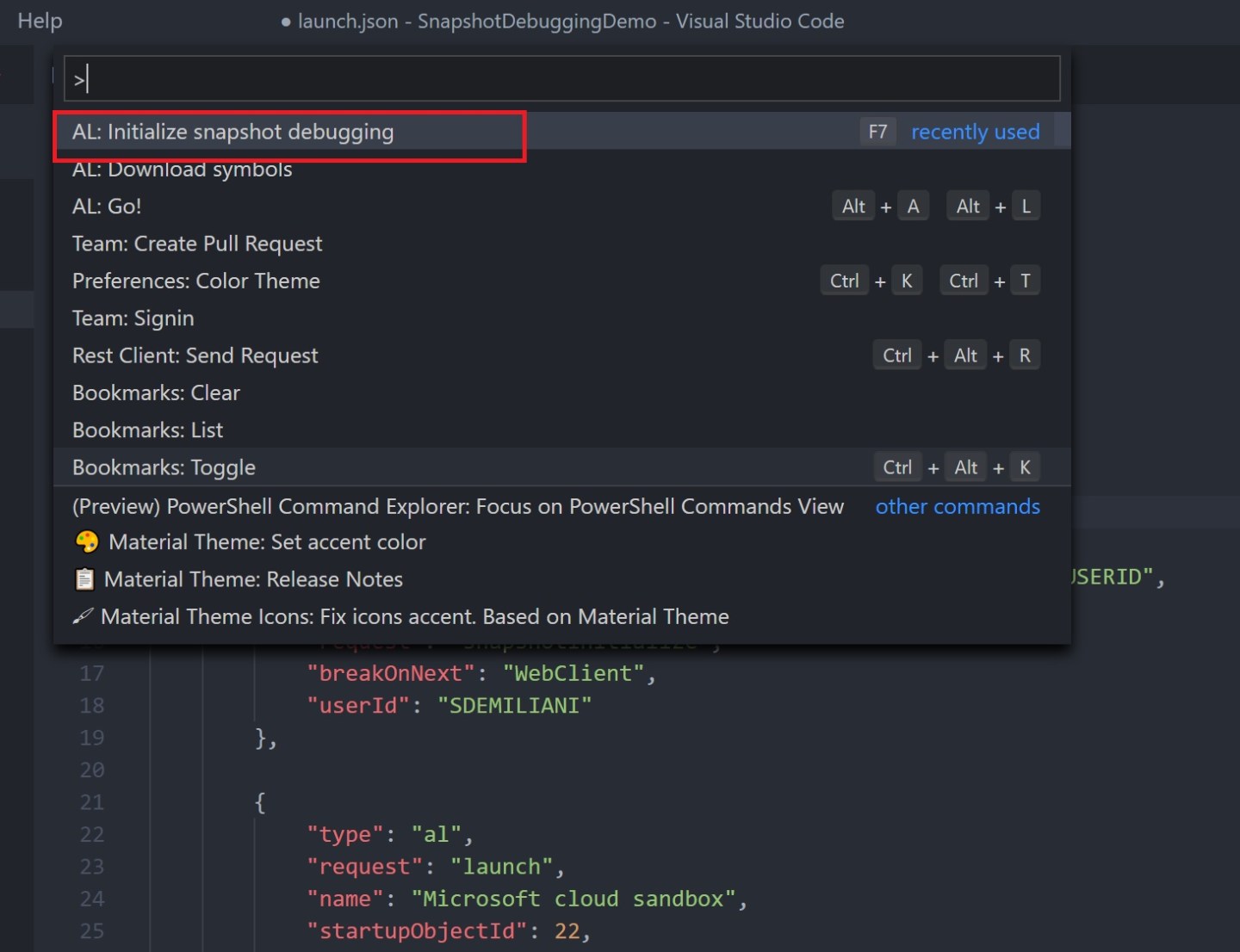
Task: Select Team: Signin command
Action: click(x=562, y=318)
